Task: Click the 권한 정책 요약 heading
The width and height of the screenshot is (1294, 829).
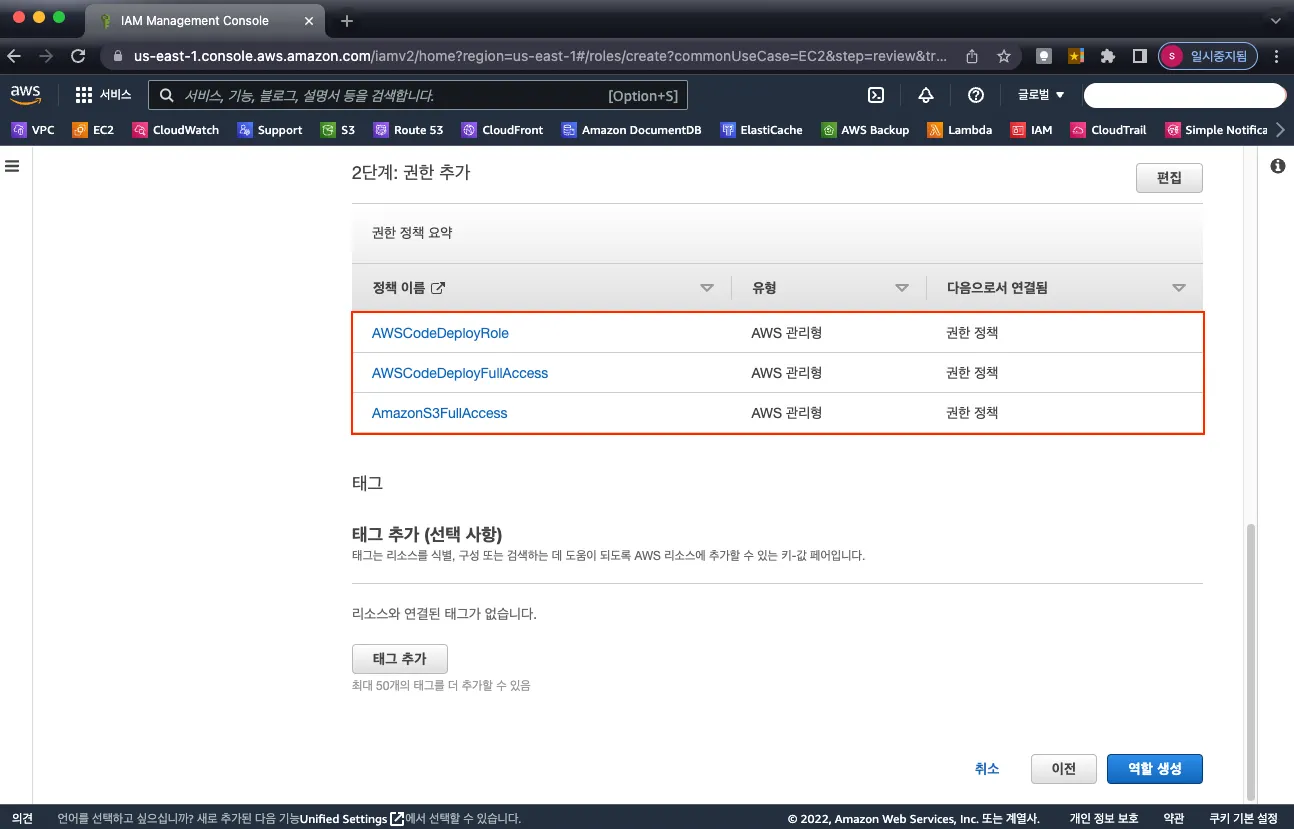Action: click(x=412, y=233)
